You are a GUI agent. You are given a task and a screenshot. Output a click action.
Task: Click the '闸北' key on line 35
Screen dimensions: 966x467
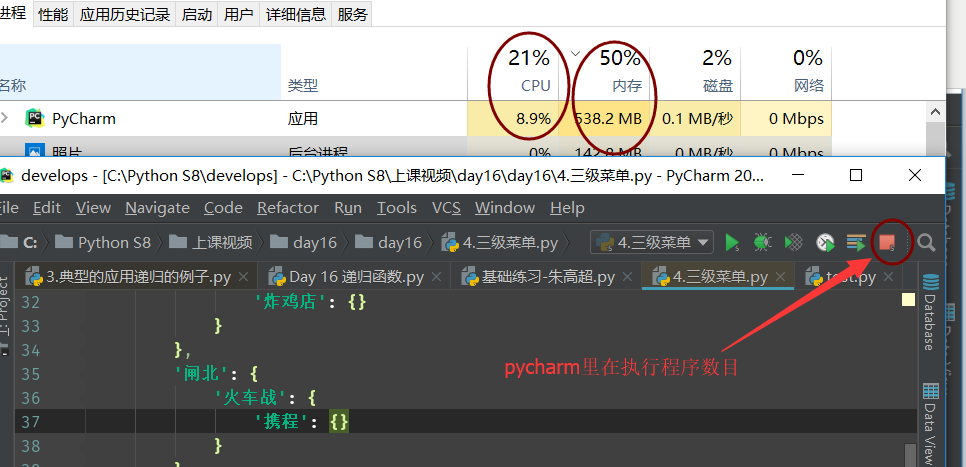pos(201,373)
